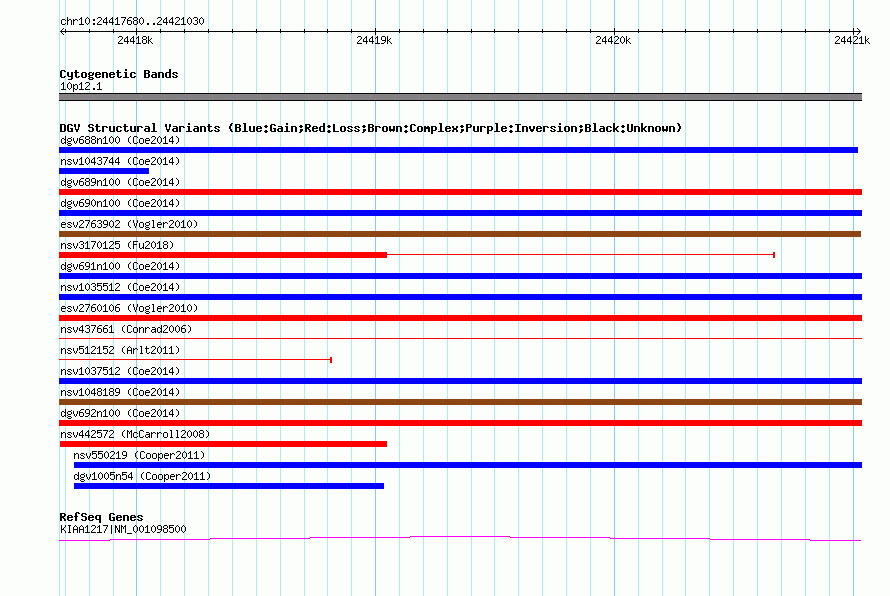Select the gray 10p12.1 cytogenetic band bar
The width and height of the screenshot is (890, 596).
pyautogui.click(x=460, y=97)
